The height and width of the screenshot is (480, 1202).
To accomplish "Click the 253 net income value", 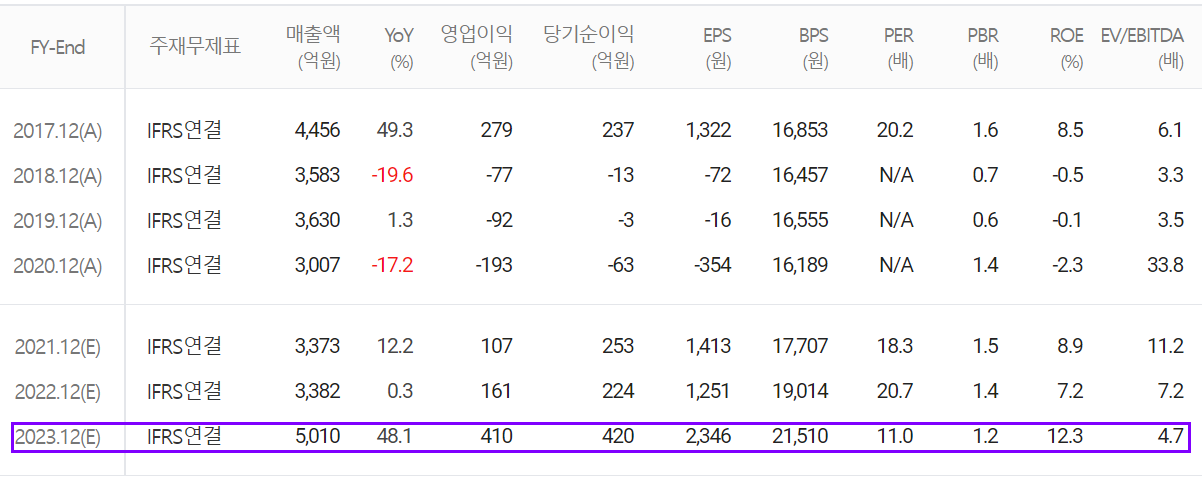I will 618,346.
